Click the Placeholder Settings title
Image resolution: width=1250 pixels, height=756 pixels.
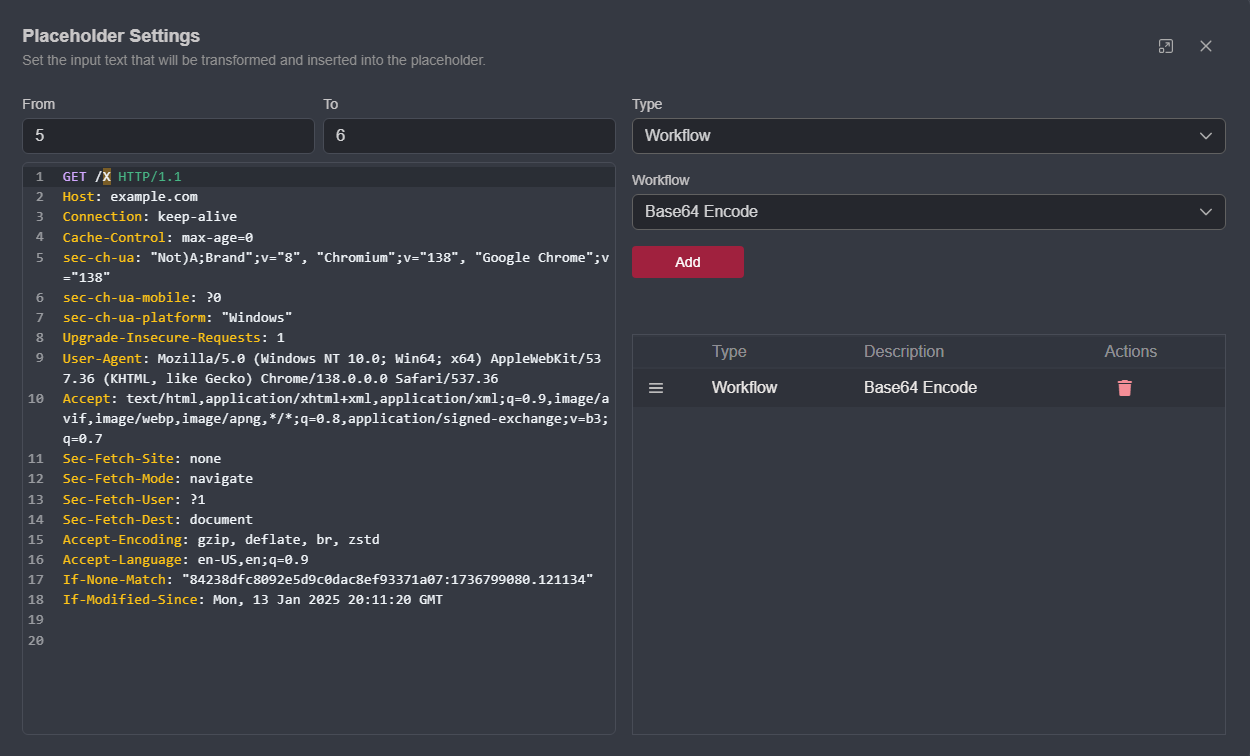coord(111,36)
